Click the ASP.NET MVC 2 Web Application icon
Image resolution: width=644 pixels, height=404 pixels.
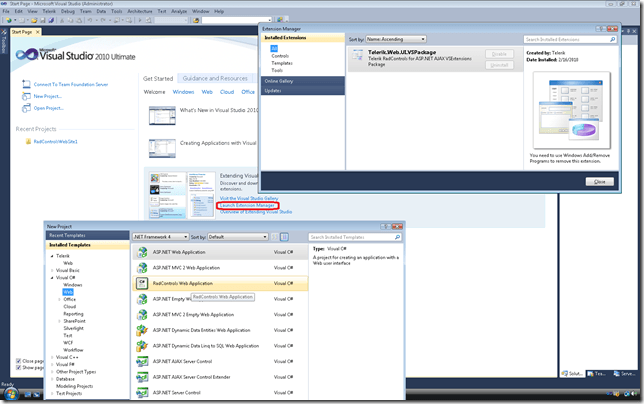coord(142,268)
